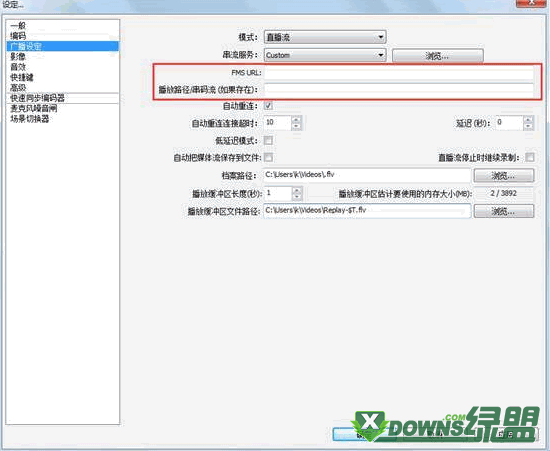550x451 pixels.
Task: Select 编码 in the settings list
Action: (18, 36)
